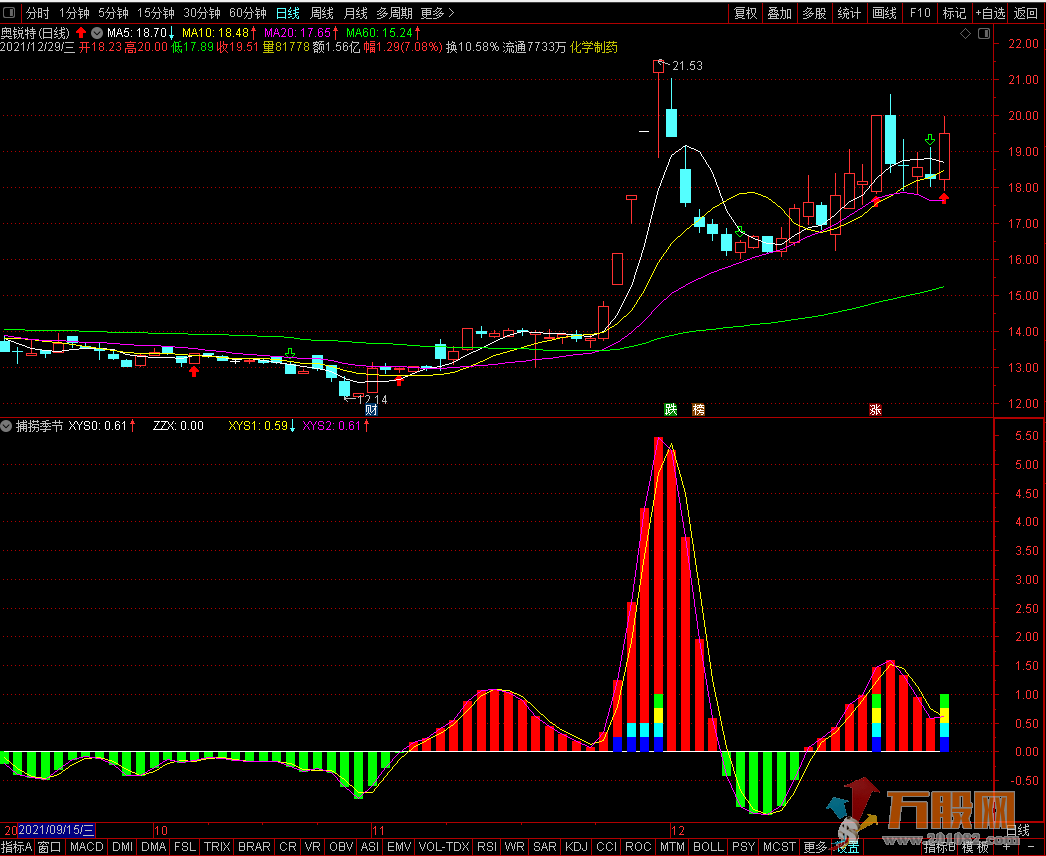Switch to the 月线 monthly chart

tap(355, 13)
